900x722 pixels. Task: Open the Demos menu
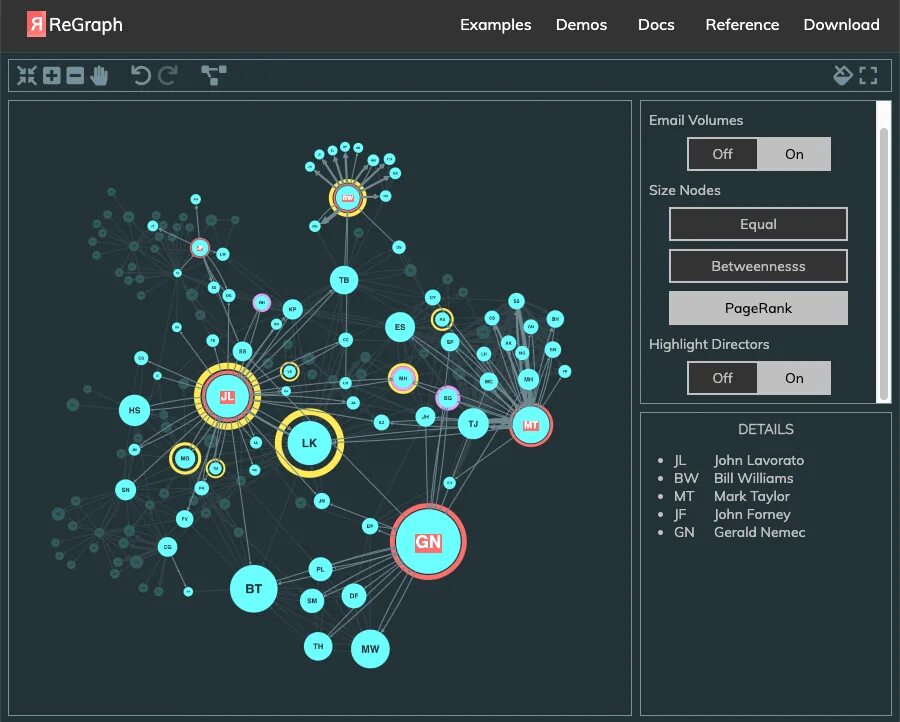(581, 25)
